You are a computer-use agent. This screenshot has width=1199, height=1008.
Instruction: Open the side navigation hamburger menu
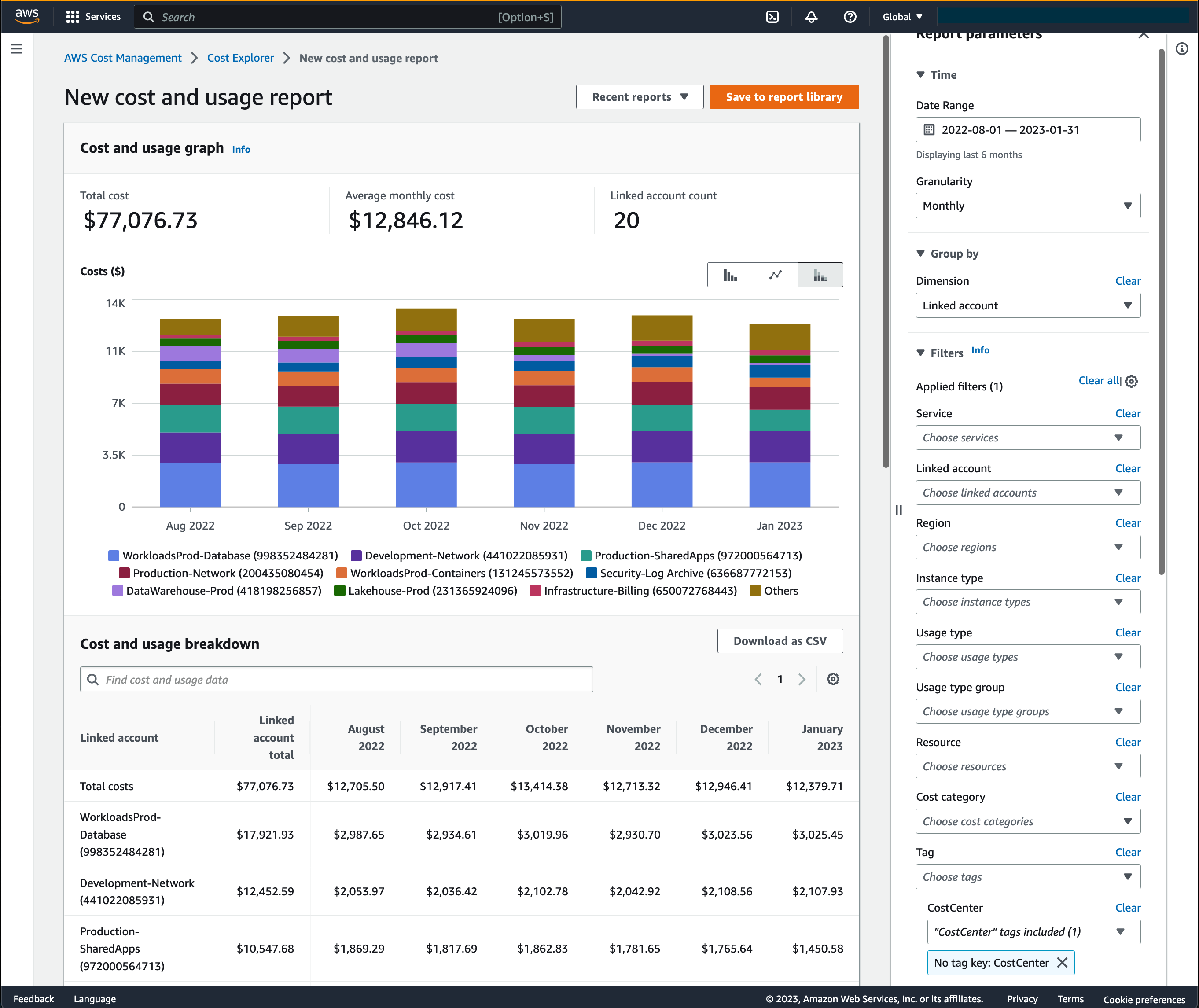[x=17, y=49]
